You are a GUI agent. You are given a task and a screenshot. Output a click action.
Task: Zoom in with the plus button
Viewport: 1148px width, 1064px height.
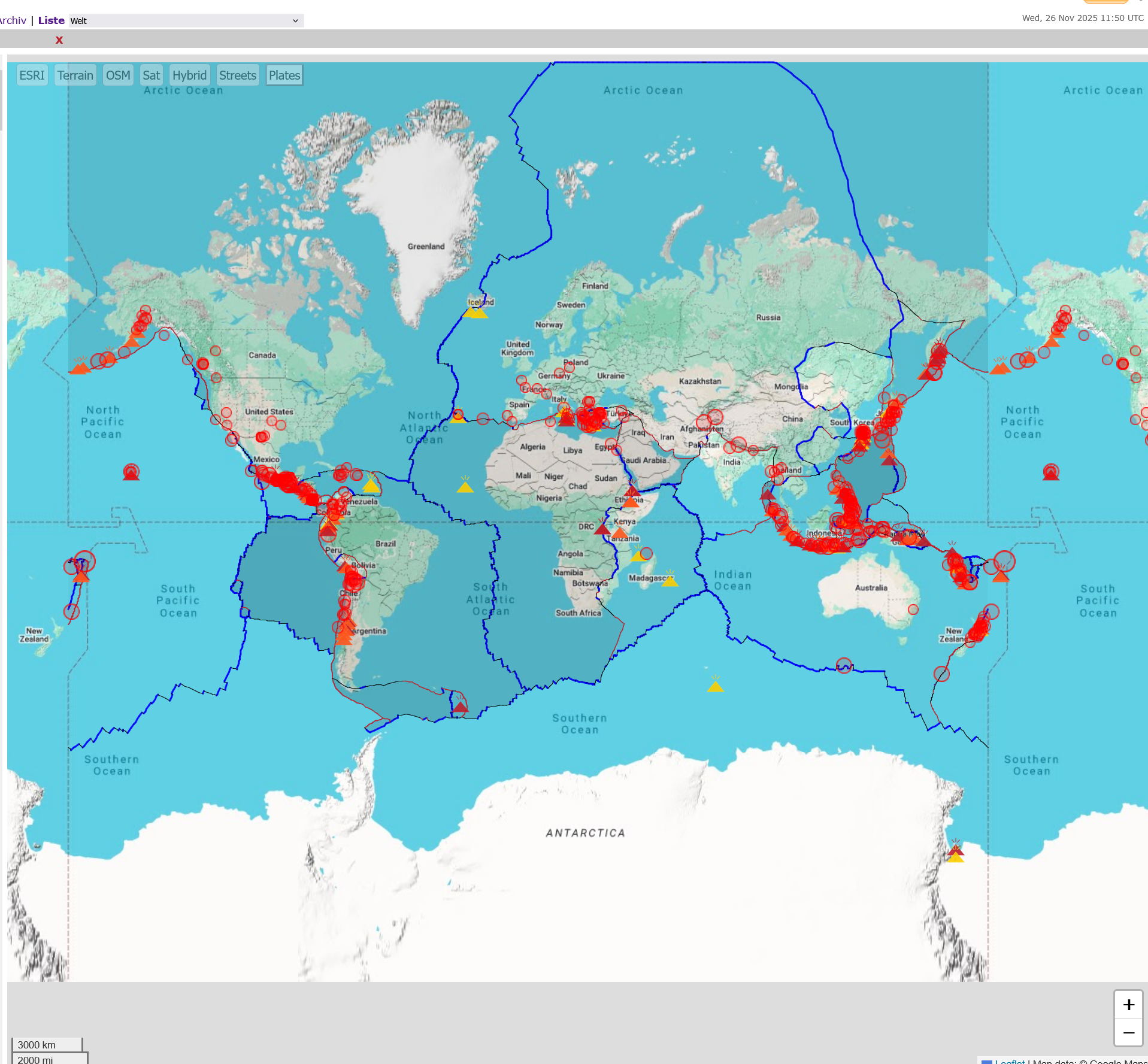coord(1128,1005)
